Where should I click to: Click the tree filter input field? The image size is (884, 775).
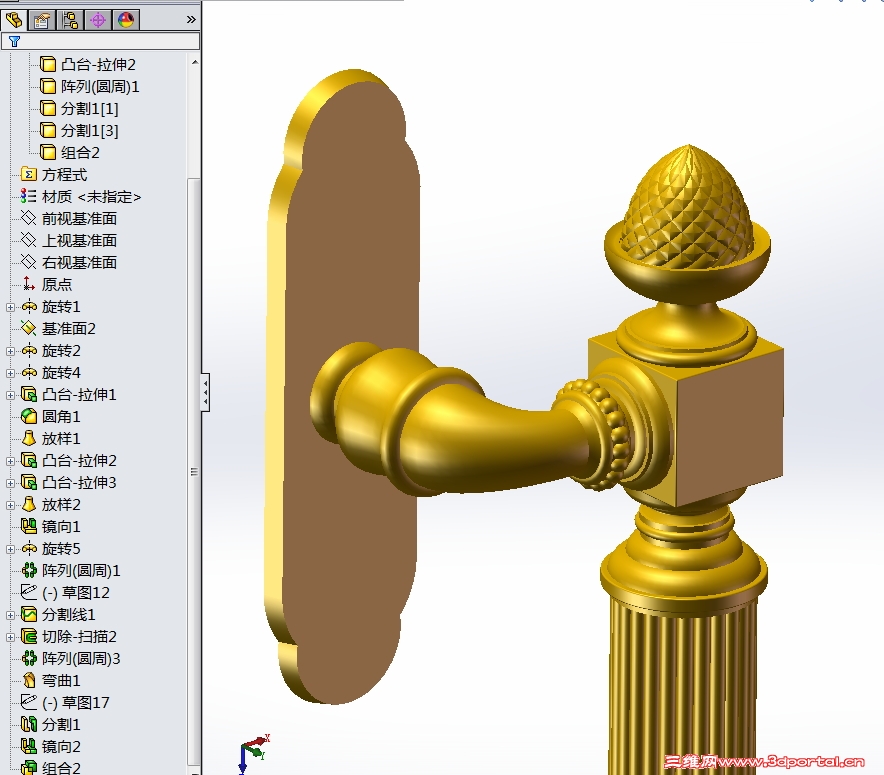coord(100,41)
